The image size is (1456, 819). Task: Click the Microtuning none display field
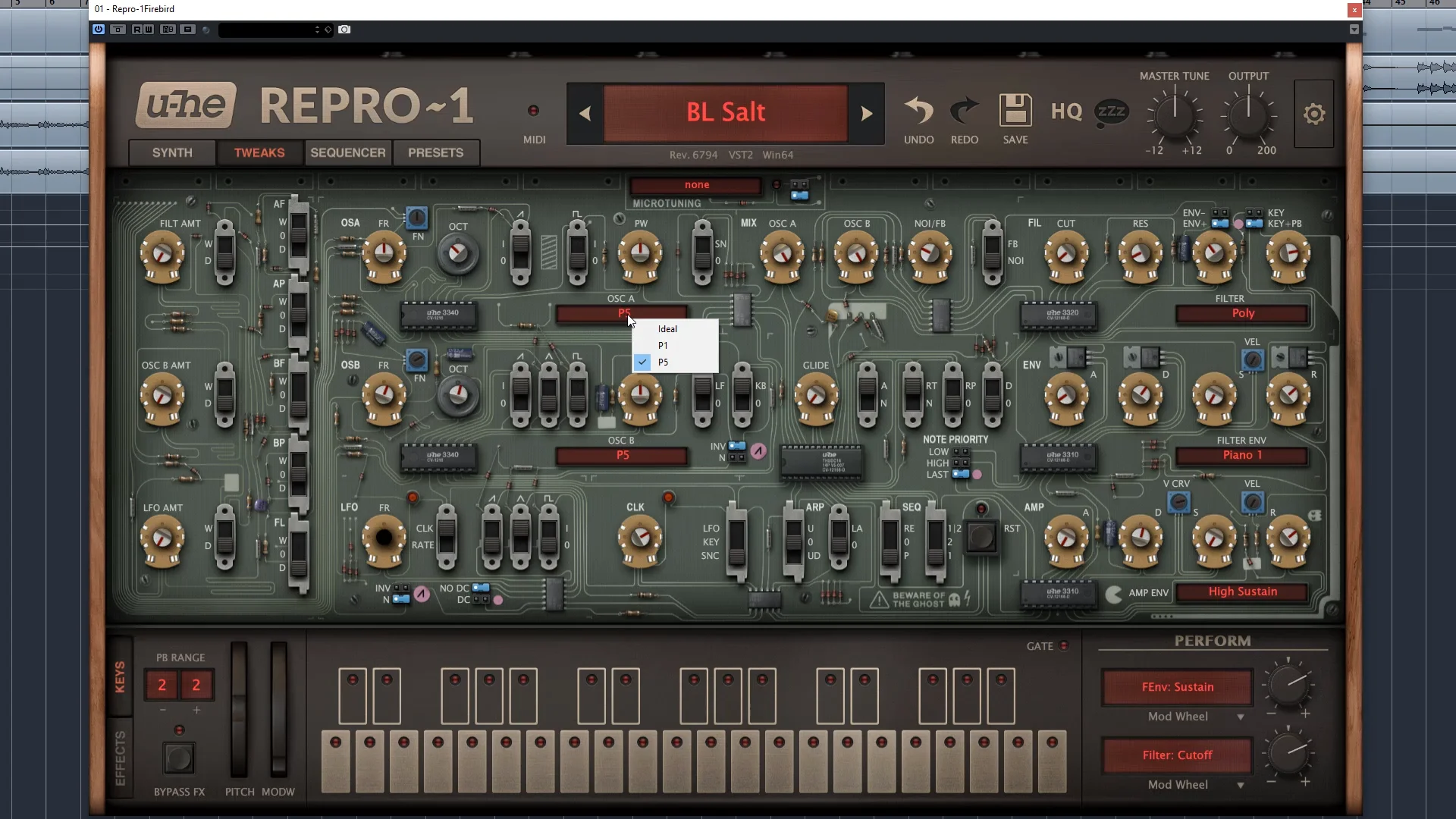click(x=696, y=185)
